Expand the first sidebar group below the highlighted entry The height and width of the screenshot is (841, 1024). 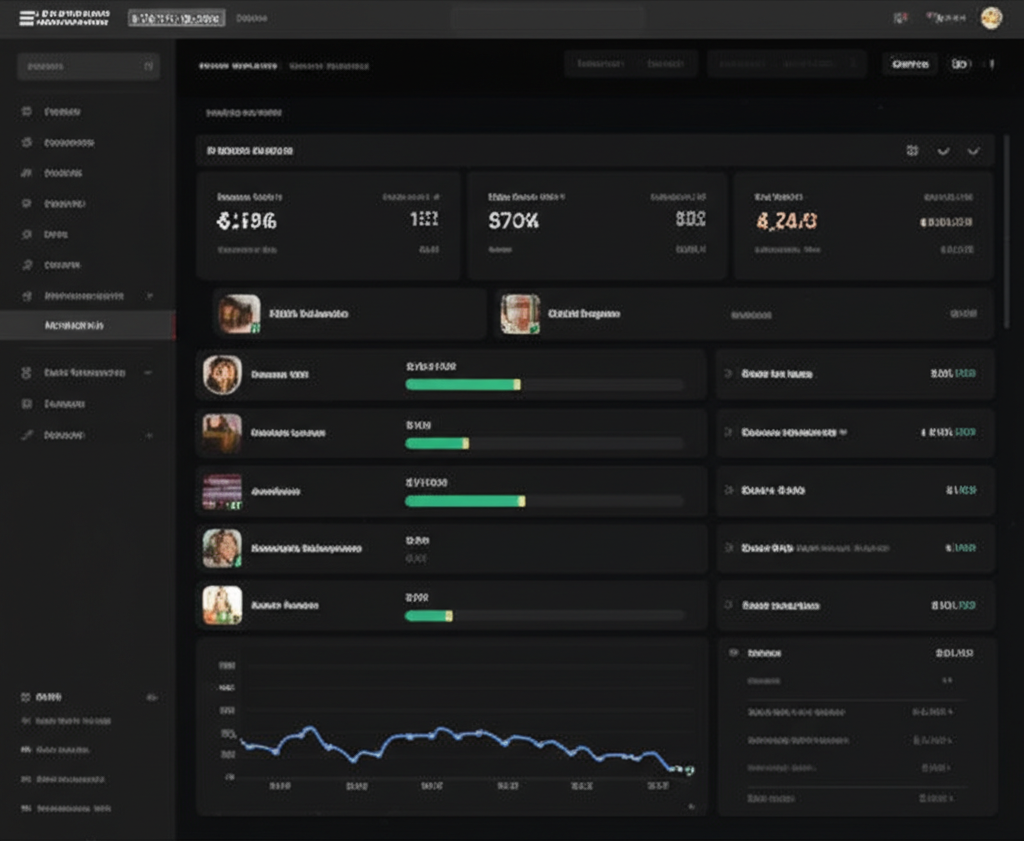(149, 372)
